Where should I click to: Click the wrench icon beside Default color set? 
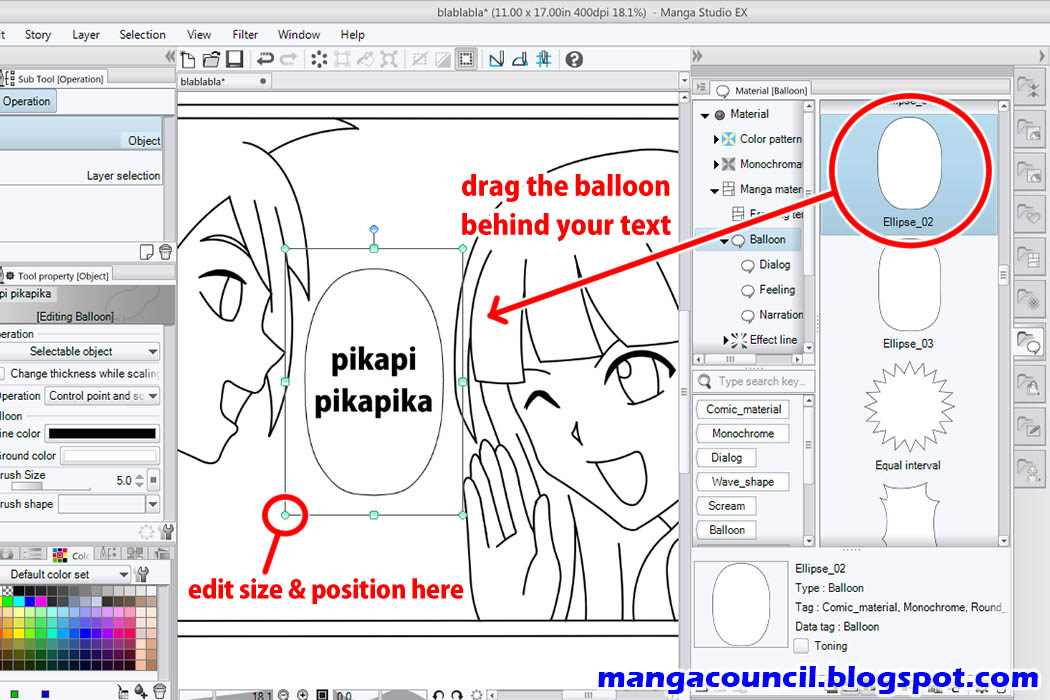click(142, 574)
